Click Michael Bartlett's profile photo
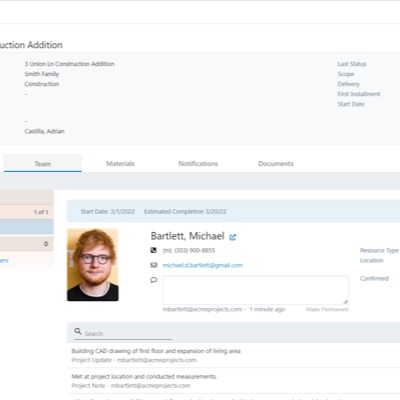 (x=93, y=265)
